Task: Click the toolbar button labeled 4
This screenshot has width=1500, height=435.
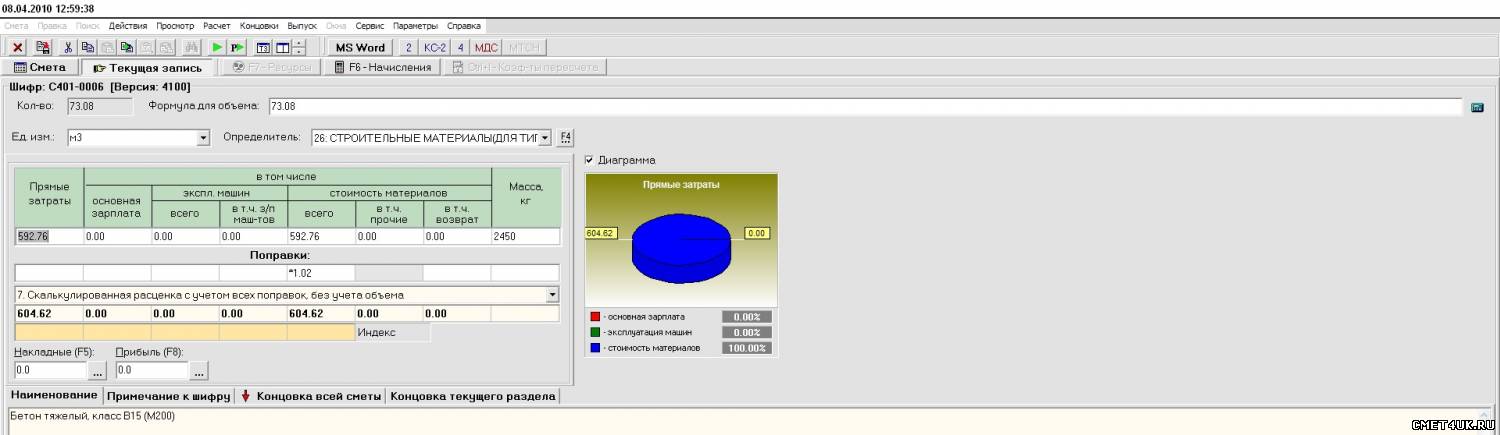Action: click(x=461, y=47)
